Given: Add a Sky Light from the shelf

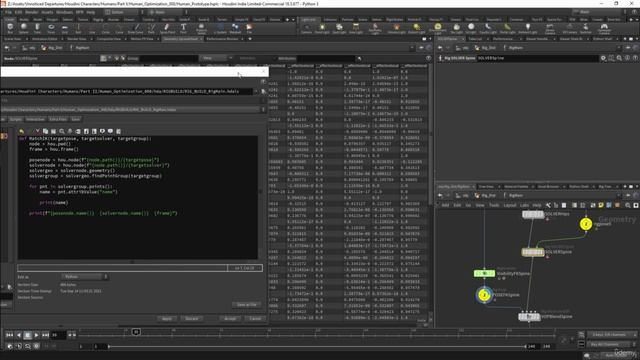Looking at the screenshot, I should (x=456, y=28).
